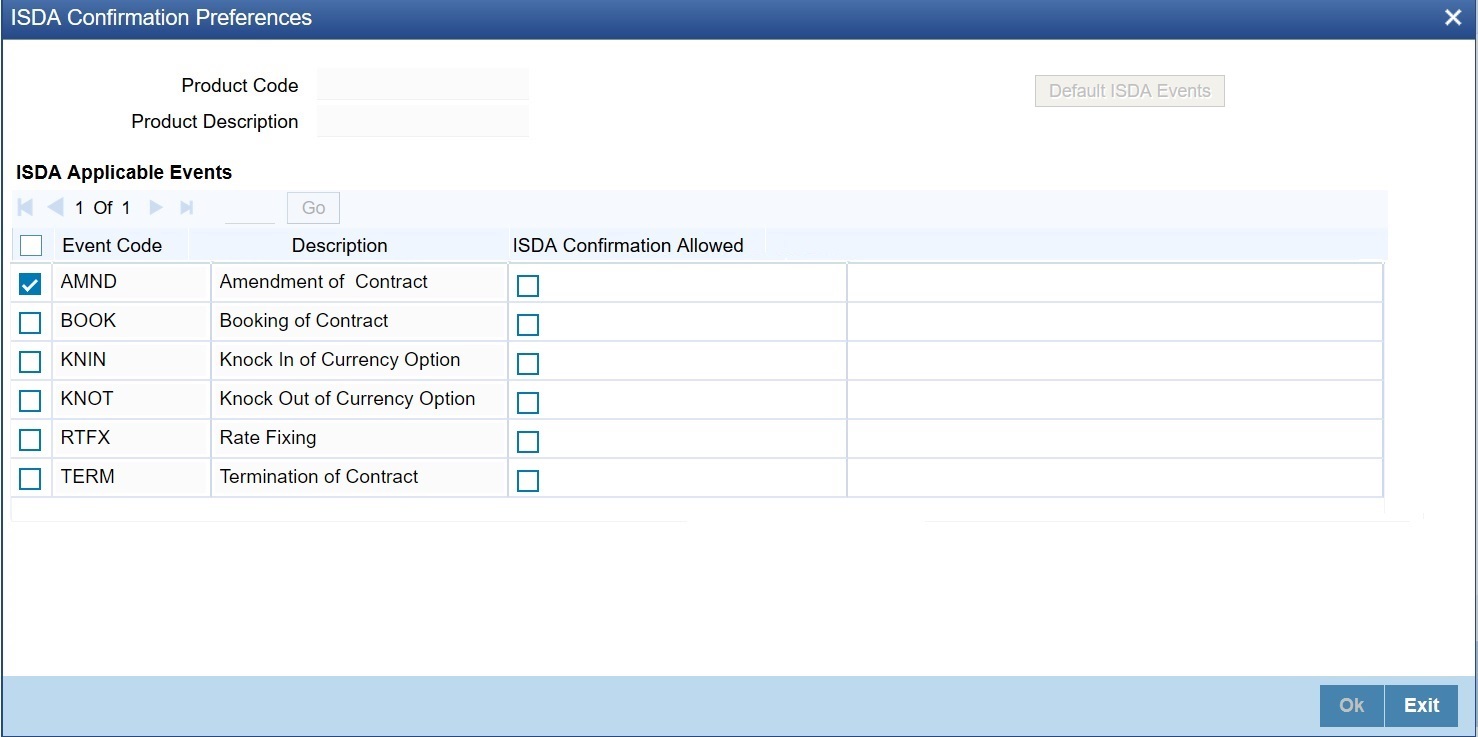Click the Go button

point(314,208)
